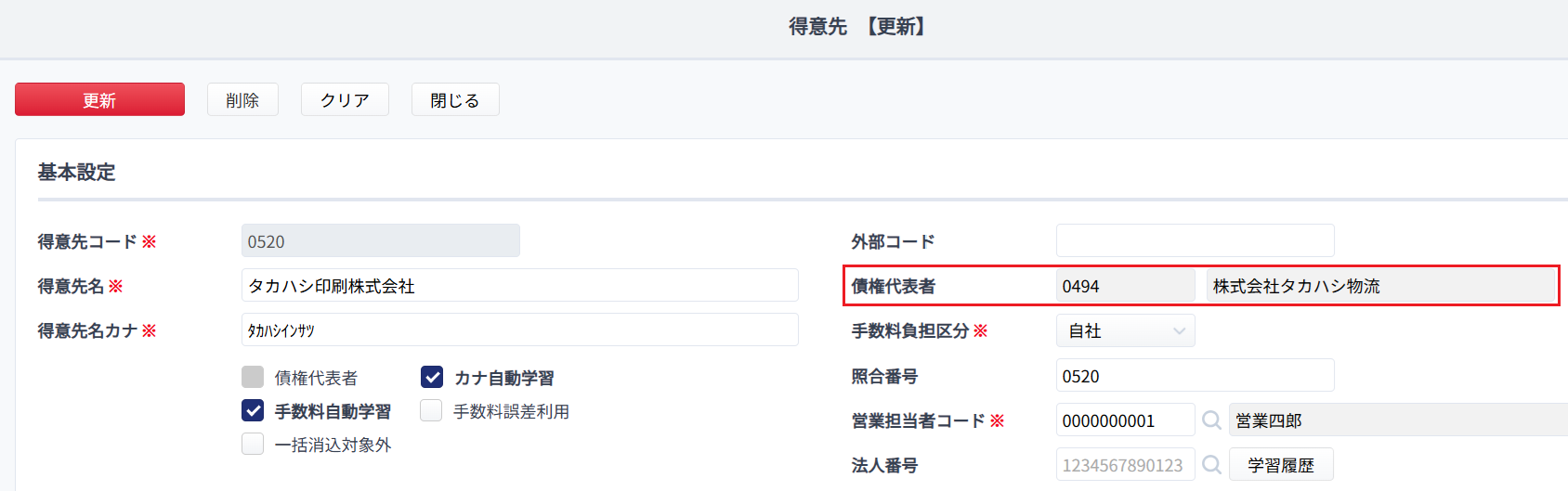Click the search icon beside 法人番号

tap(1211, 464)
